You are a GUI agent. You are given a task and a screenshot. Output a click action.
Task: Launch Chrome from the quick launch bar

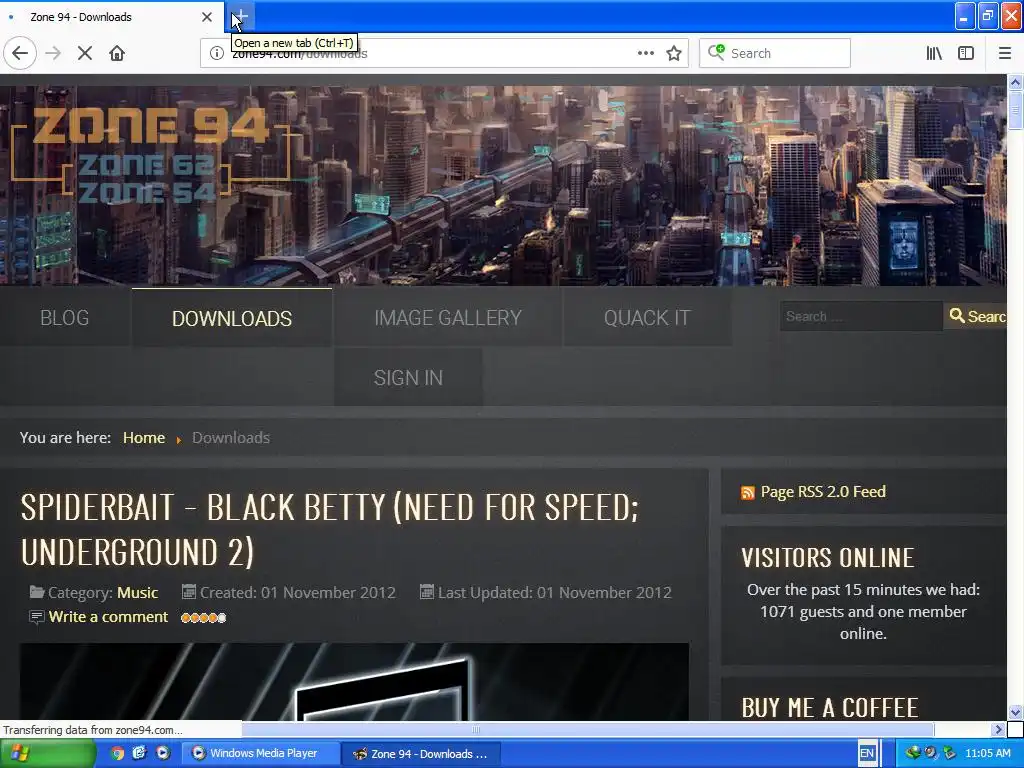tap(117, 753)
